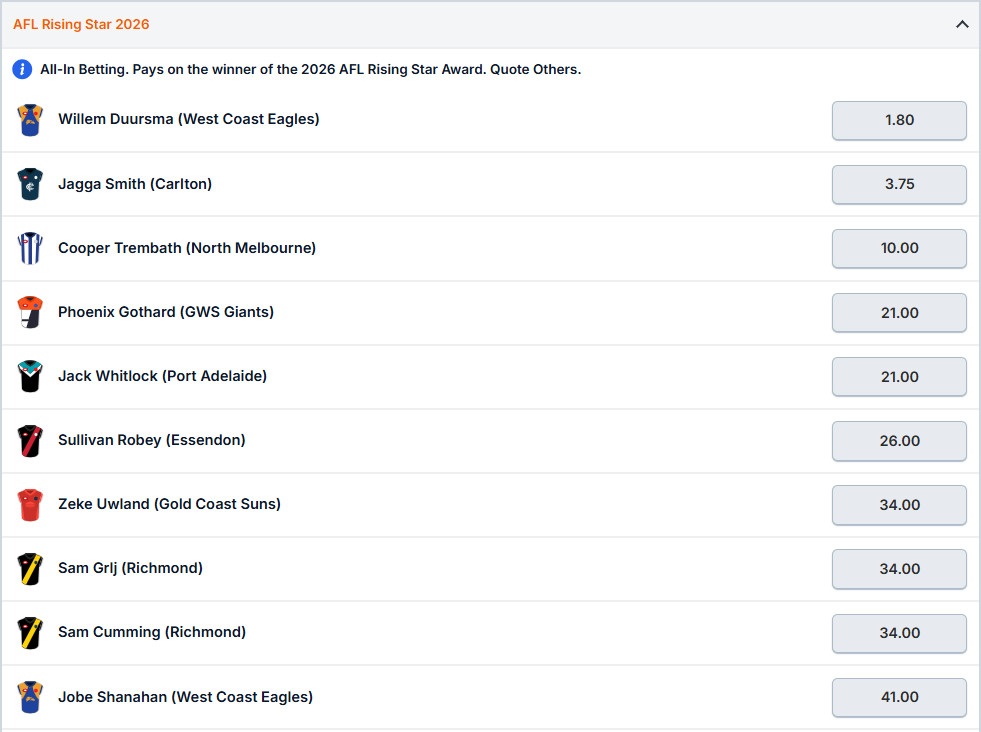The height and width of the screenshot is (732, 981).
Task: Collapse the AFL Rising Star 2026 section
Action: (962, 24)
